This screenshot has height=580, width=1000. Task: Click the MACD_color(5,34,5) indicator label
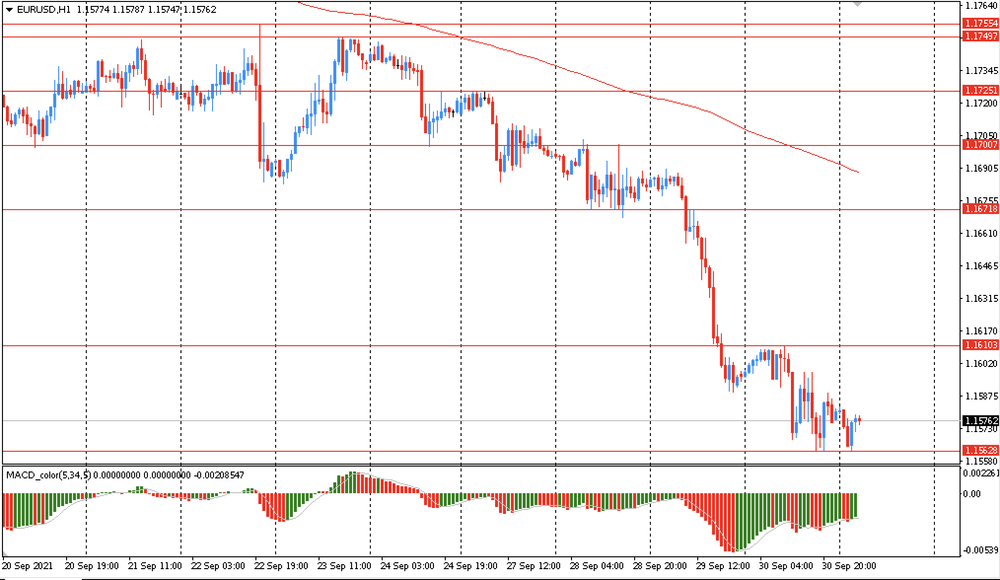48,475
